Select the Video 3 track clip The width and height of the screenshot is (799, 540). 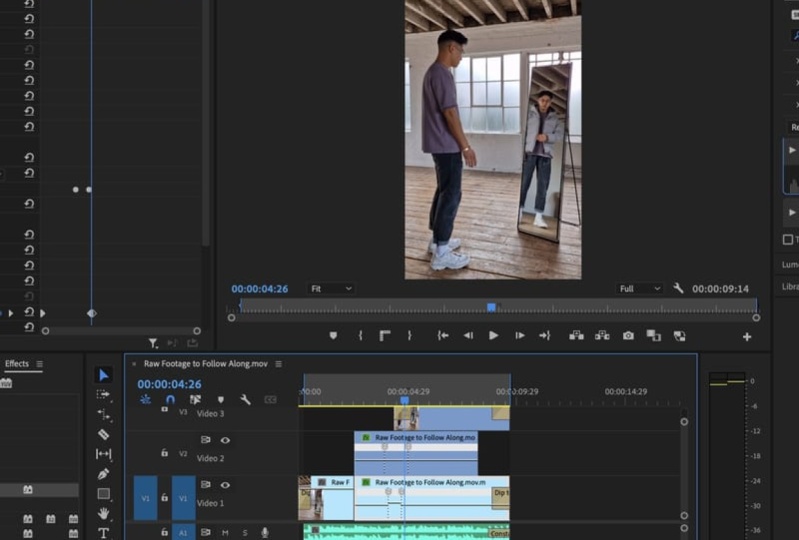tap(451, 418)
